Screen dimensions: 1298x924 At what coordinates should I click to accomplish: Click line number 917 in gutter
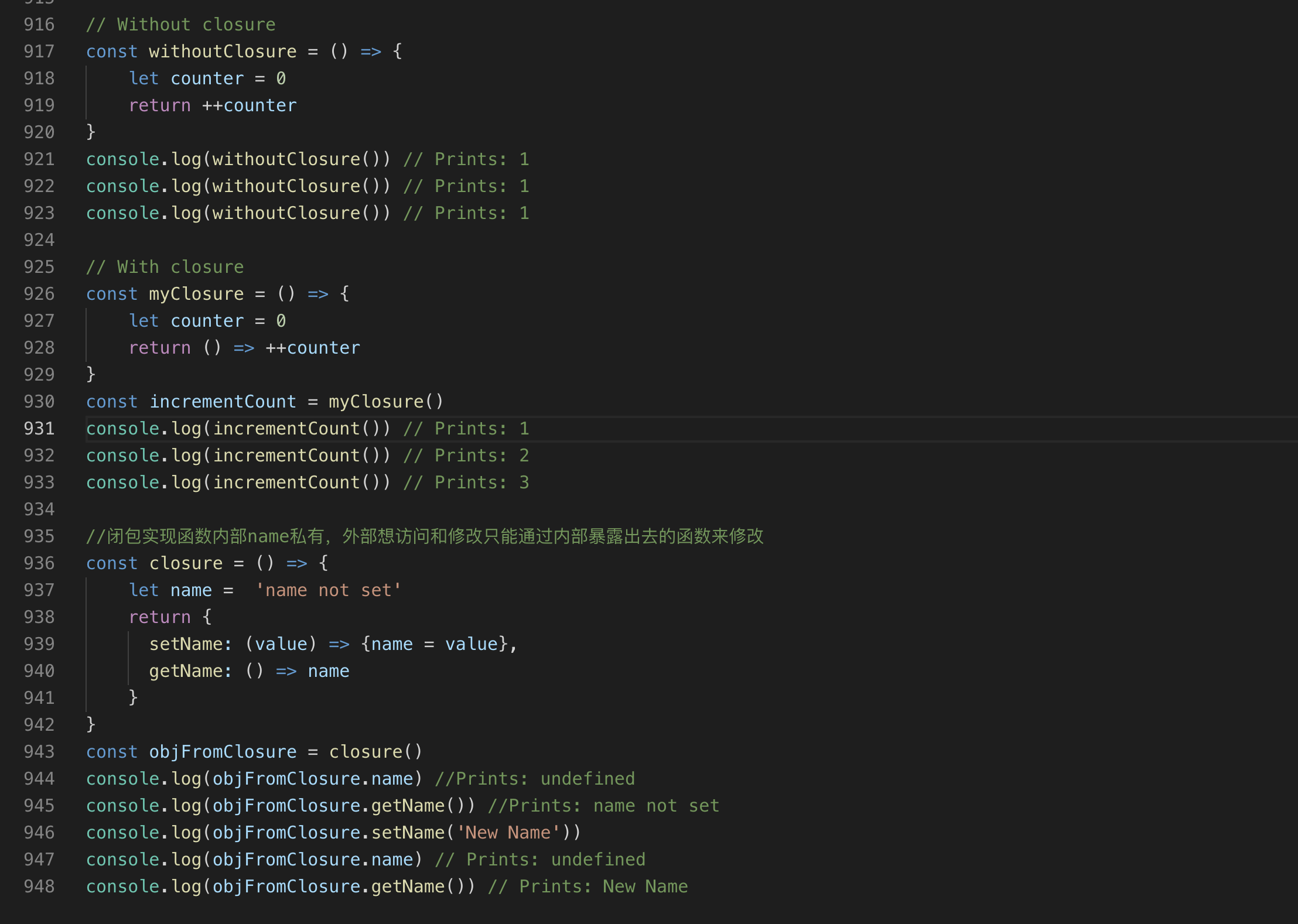coord(39,52)
